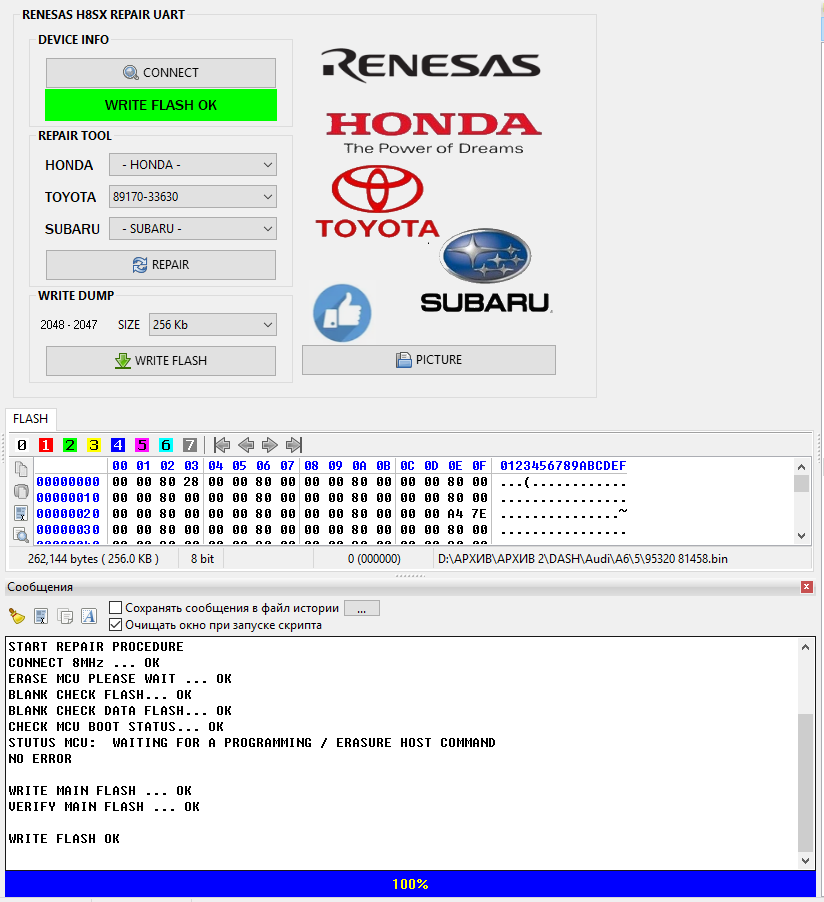Image resolution: width=824 pixels, height=902 pixels.
Task: Select gray color marker 7
Action: pyautogui.click(x=190, y=445)
